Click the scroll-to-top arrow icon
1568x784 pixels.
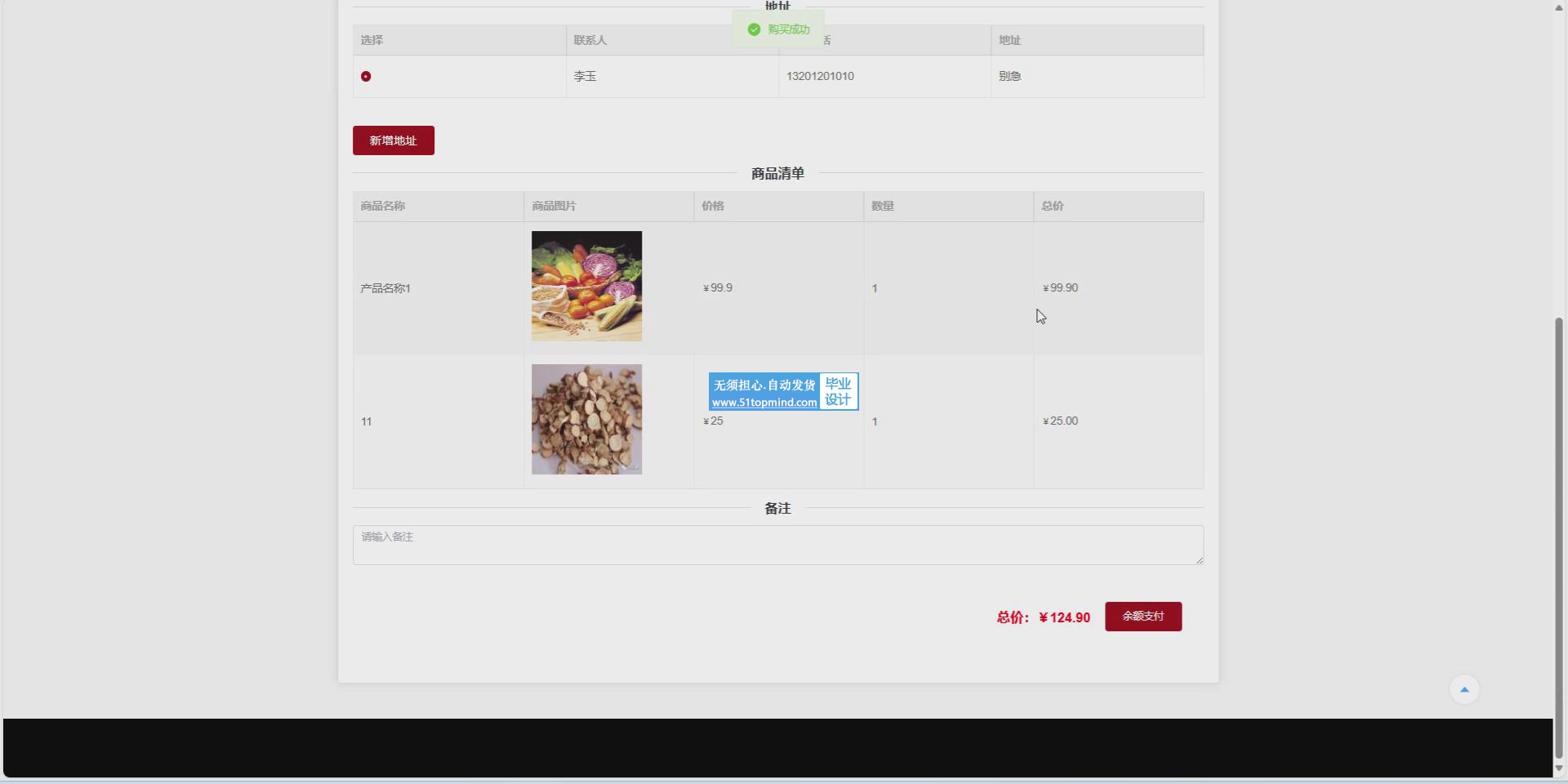[x=1463, y=689]
